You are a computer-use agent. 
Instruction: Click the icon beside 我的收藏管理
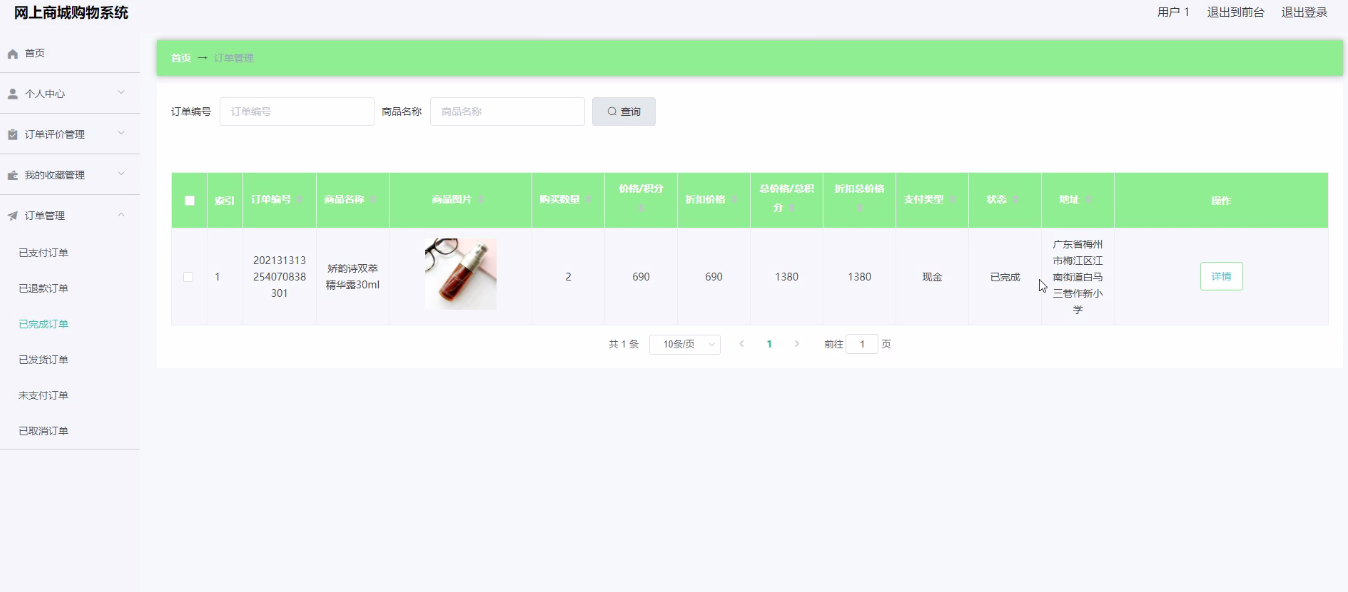click(x=13, y=175)
